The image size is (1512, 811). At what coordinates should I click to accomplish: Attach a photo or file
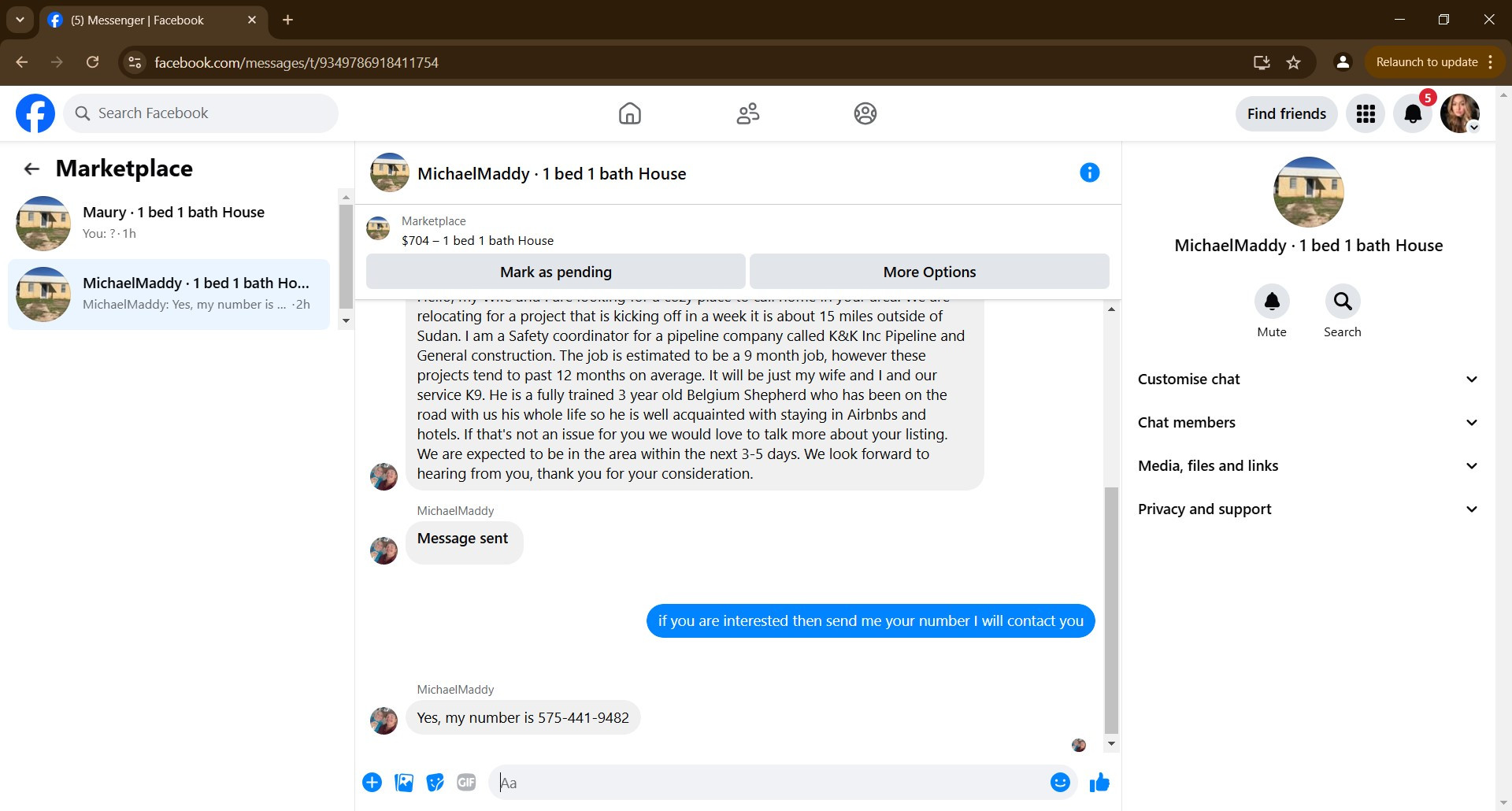[x=404, y=783]
